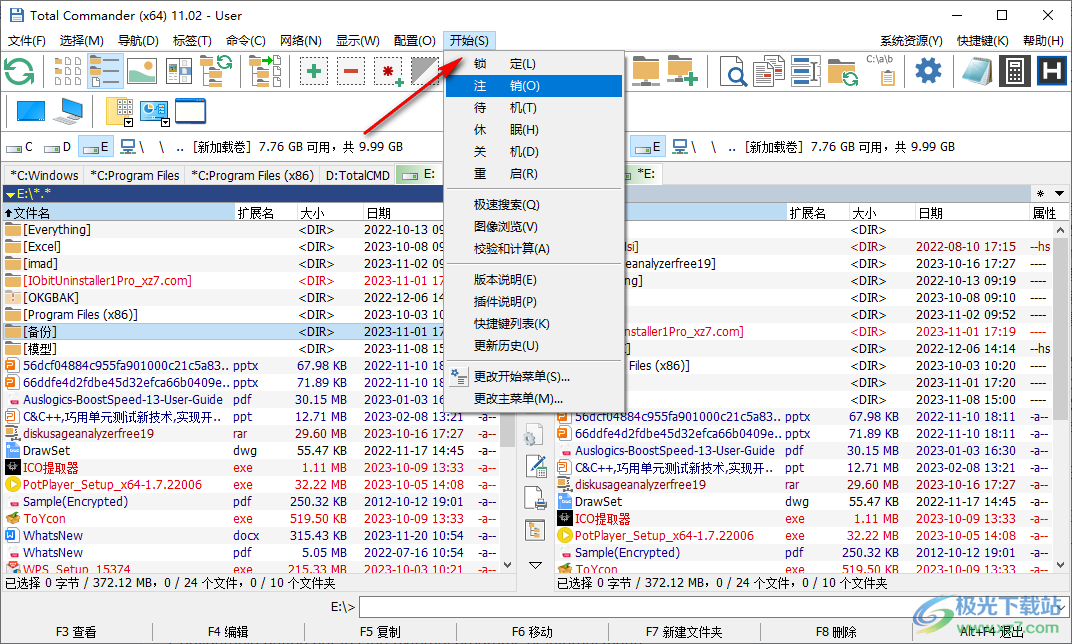Open dropdown of the folder grid toolbar button

pos(129,123)
